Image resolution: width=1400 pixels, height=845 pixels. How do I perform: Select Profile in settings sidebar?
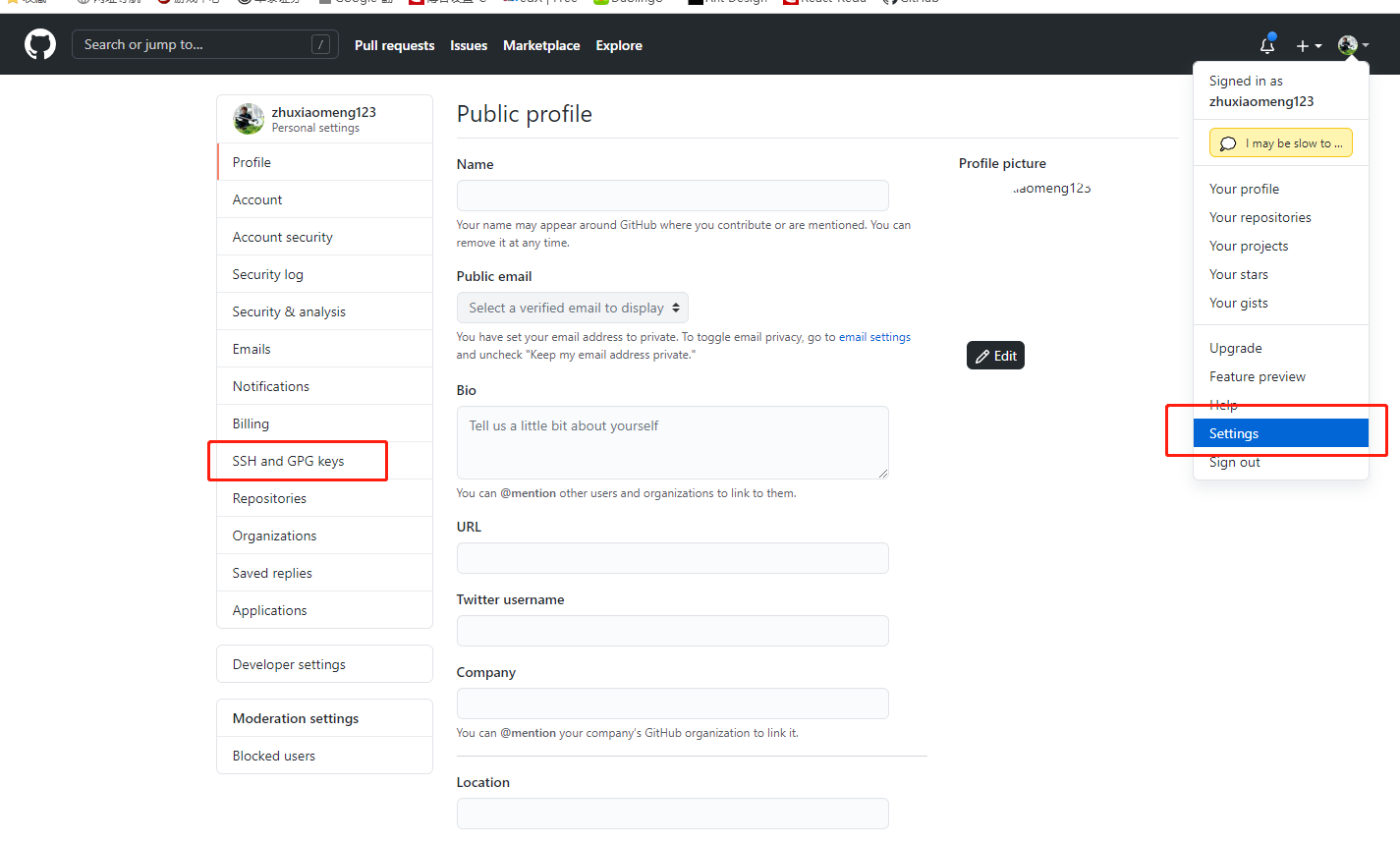pos(325,162)
